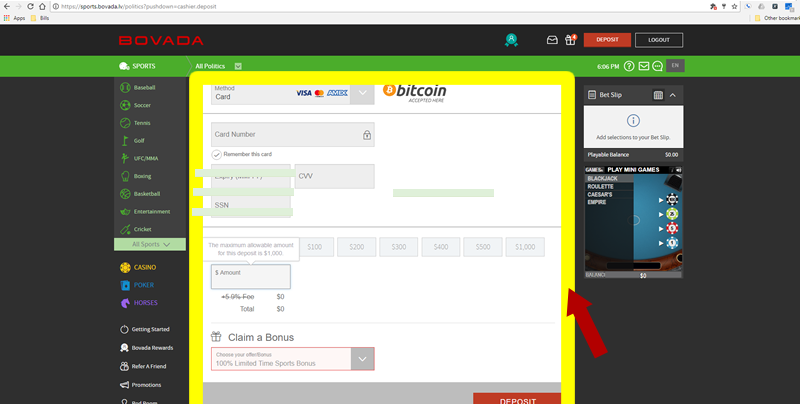The image size is (800, 404).
Task: Click the Sports tab in the green bar
Action: pyautogui.click(x=137, y=66)
